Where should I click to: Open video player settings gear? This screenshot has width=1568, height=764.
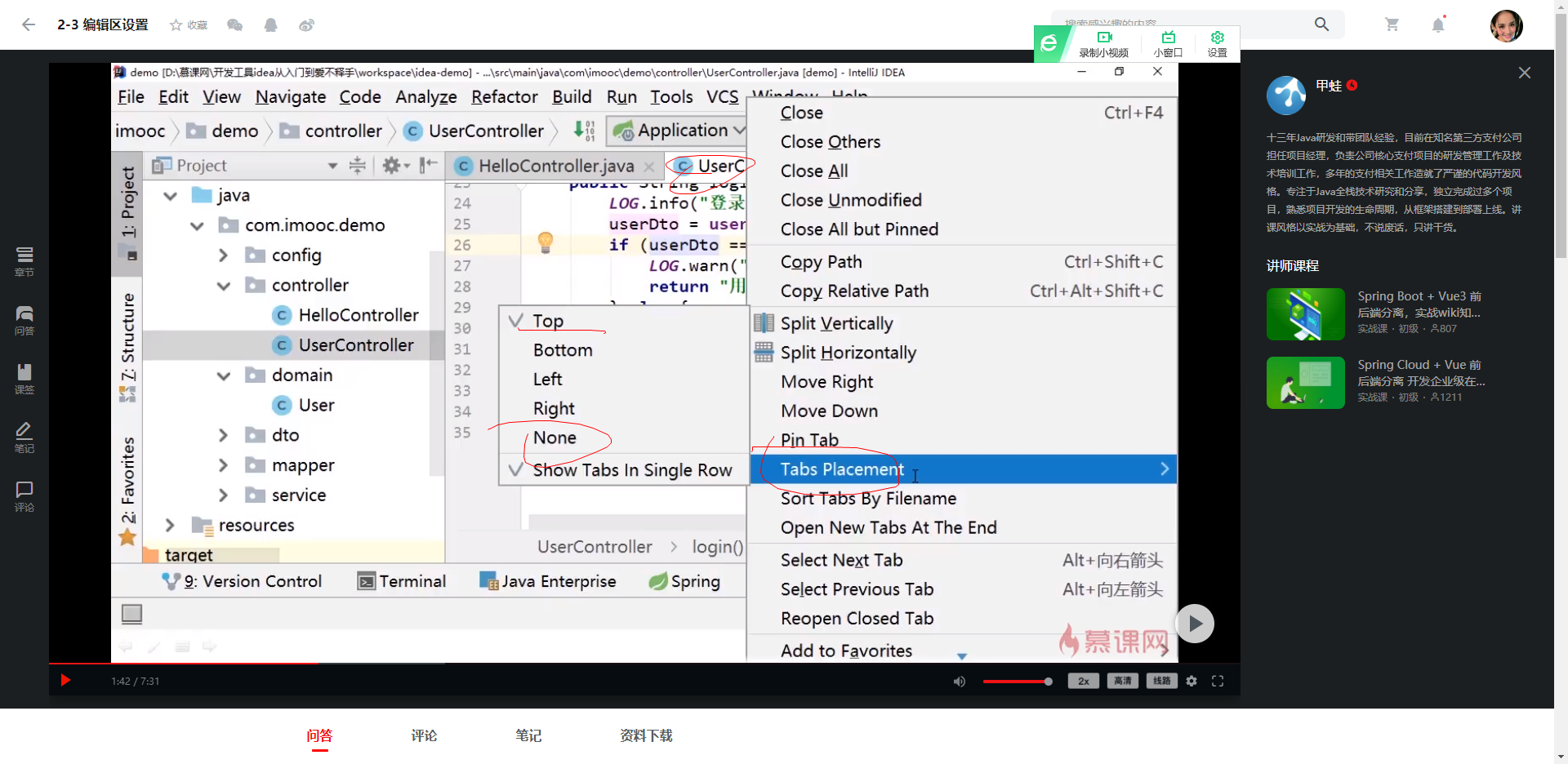point(1192,681)
